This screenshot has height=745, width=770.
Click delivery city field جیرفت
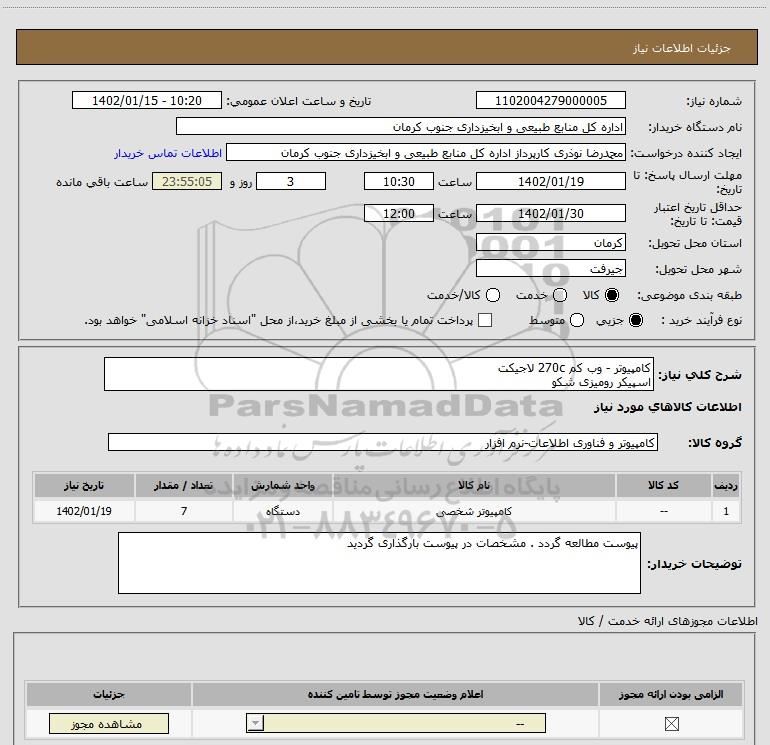[550, 268]
